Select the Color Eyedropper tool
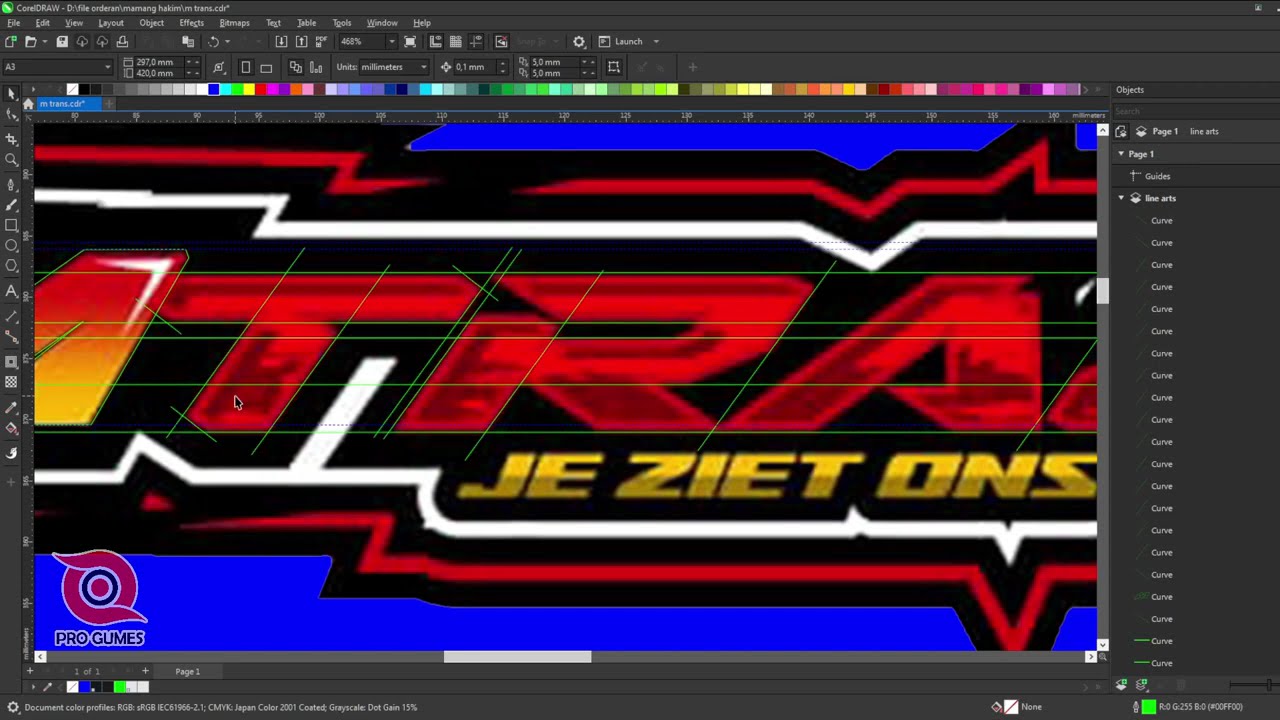The image size is (1280, 720). [12, 407]
